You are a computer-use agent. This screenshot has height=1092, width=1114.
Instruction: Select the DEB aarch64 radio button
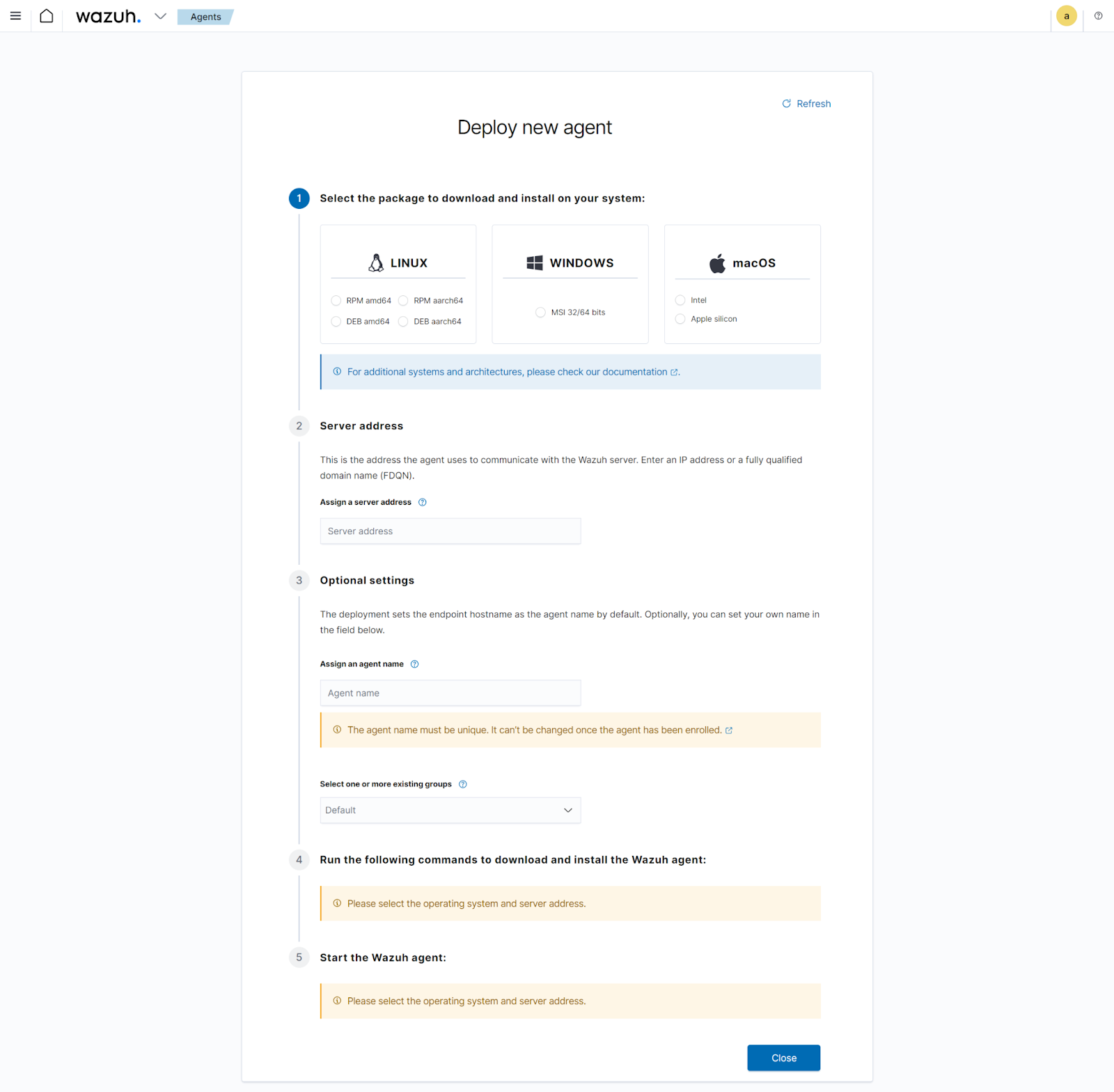[x=403, y=322]
